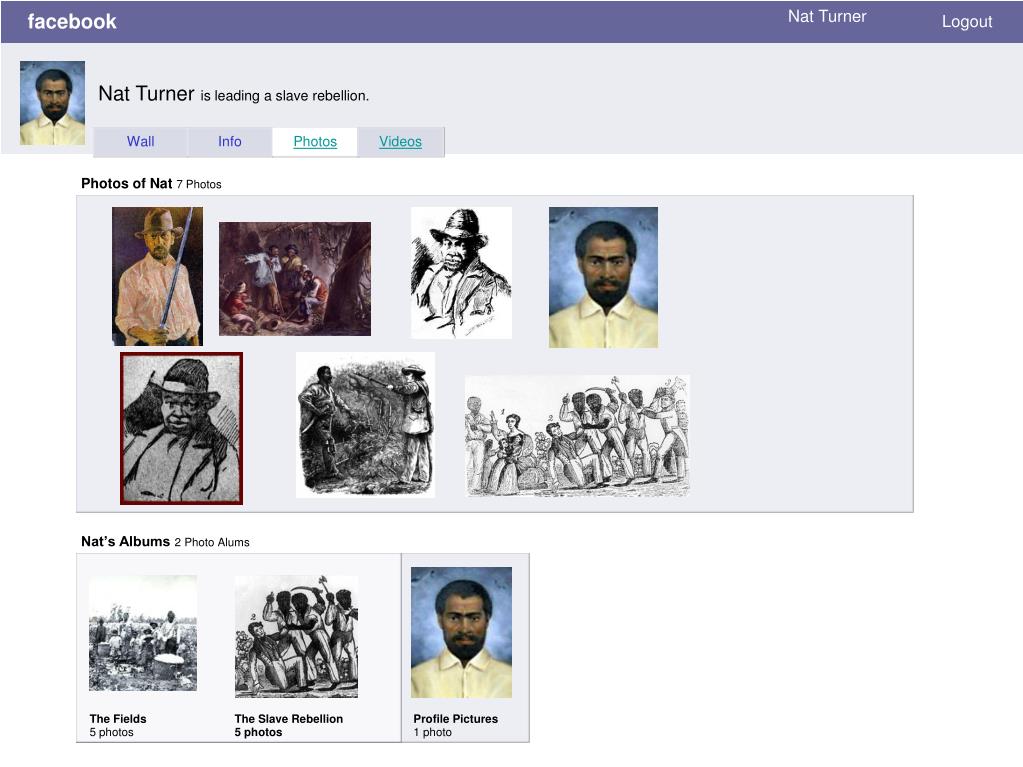Image resolution: width=1023 pixels, height=767 pixels.
Task: Click the '2 Photo Alums' count text
Action: coord(212,543)
